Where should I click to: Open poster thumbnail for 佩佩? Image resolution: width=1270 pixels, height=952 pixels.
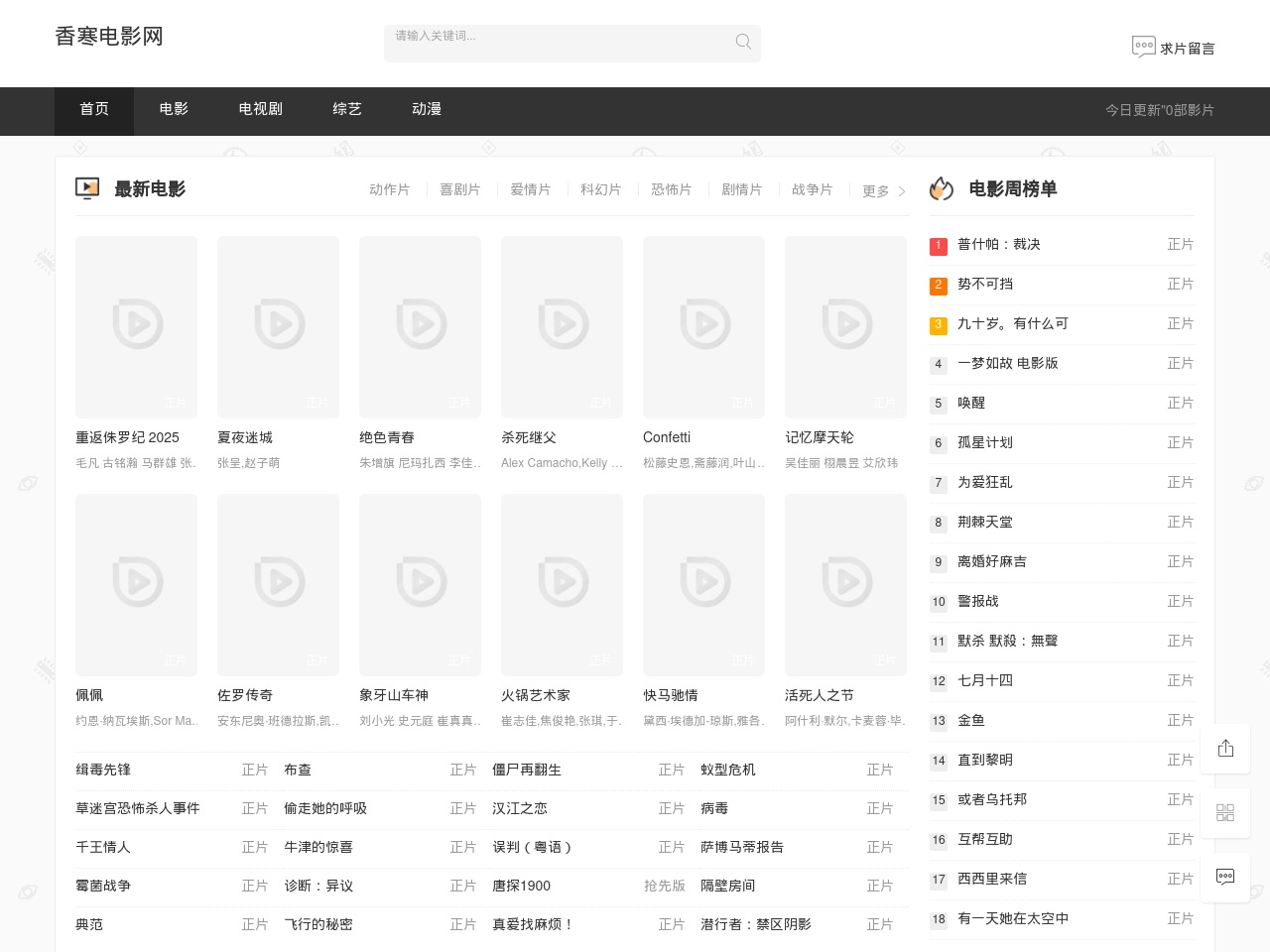point(136,585)
